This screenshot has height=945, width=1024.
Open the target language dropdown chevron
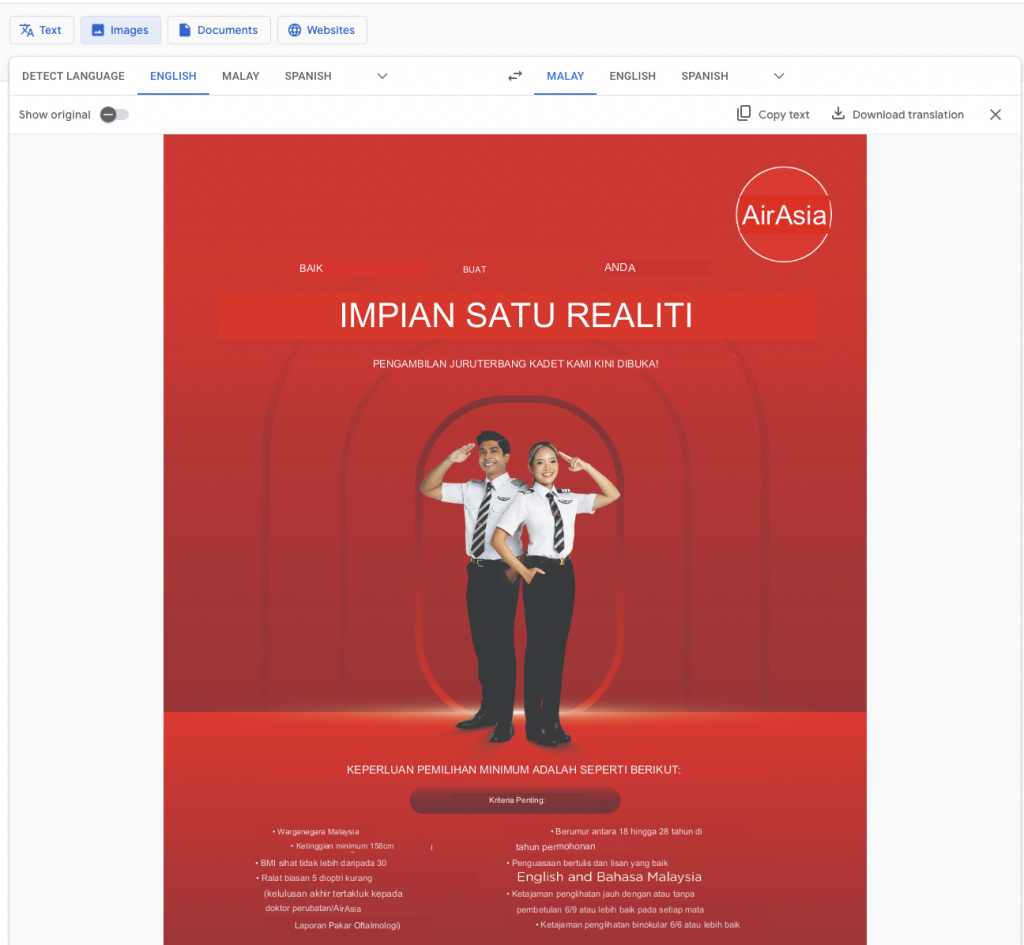pos(779,76)
